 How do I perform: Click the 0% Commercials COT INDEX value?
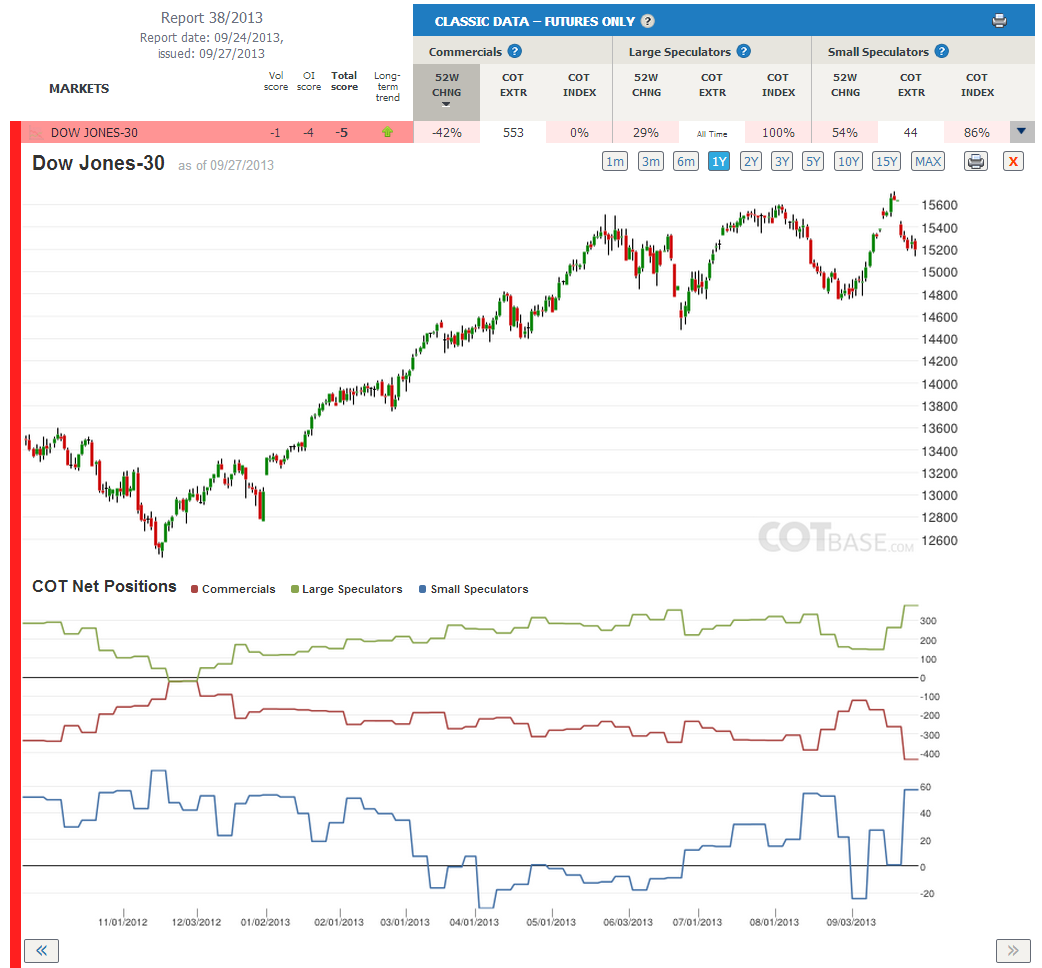coord(579,132)
